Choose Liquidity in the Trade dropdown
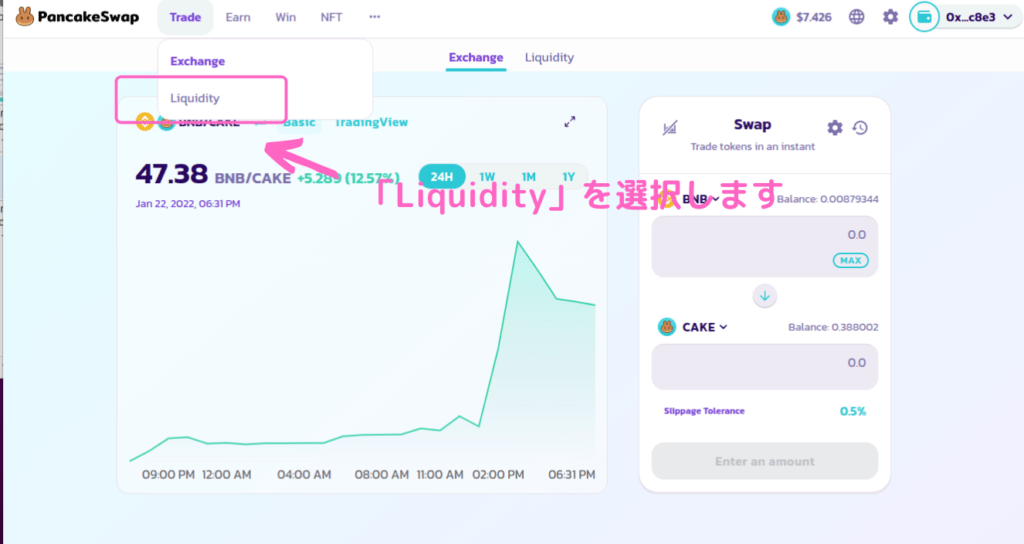The image size is (1024, 544). point(195,98)
